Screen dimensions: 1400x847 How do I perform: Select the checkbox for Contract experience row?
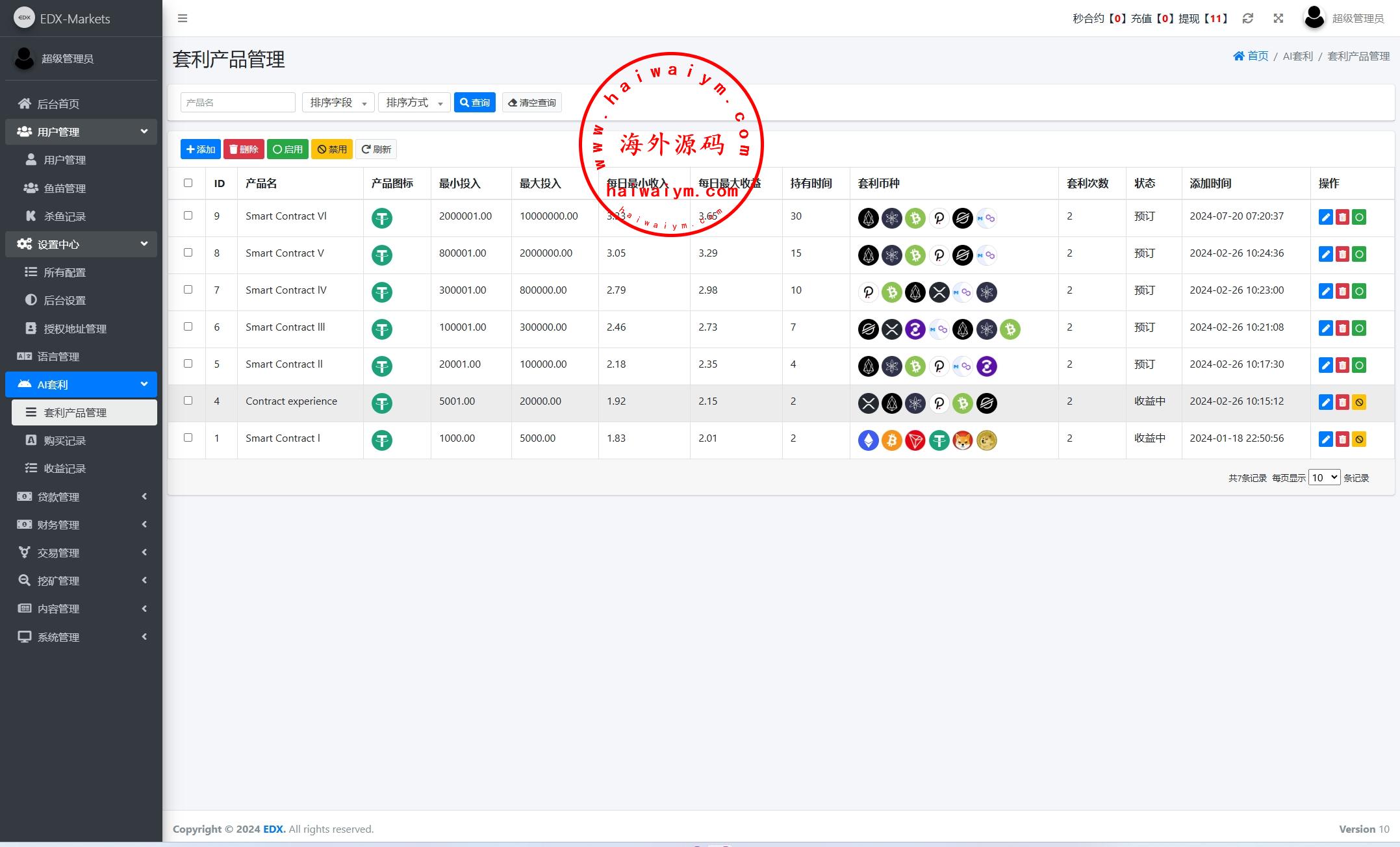(188, 400)
